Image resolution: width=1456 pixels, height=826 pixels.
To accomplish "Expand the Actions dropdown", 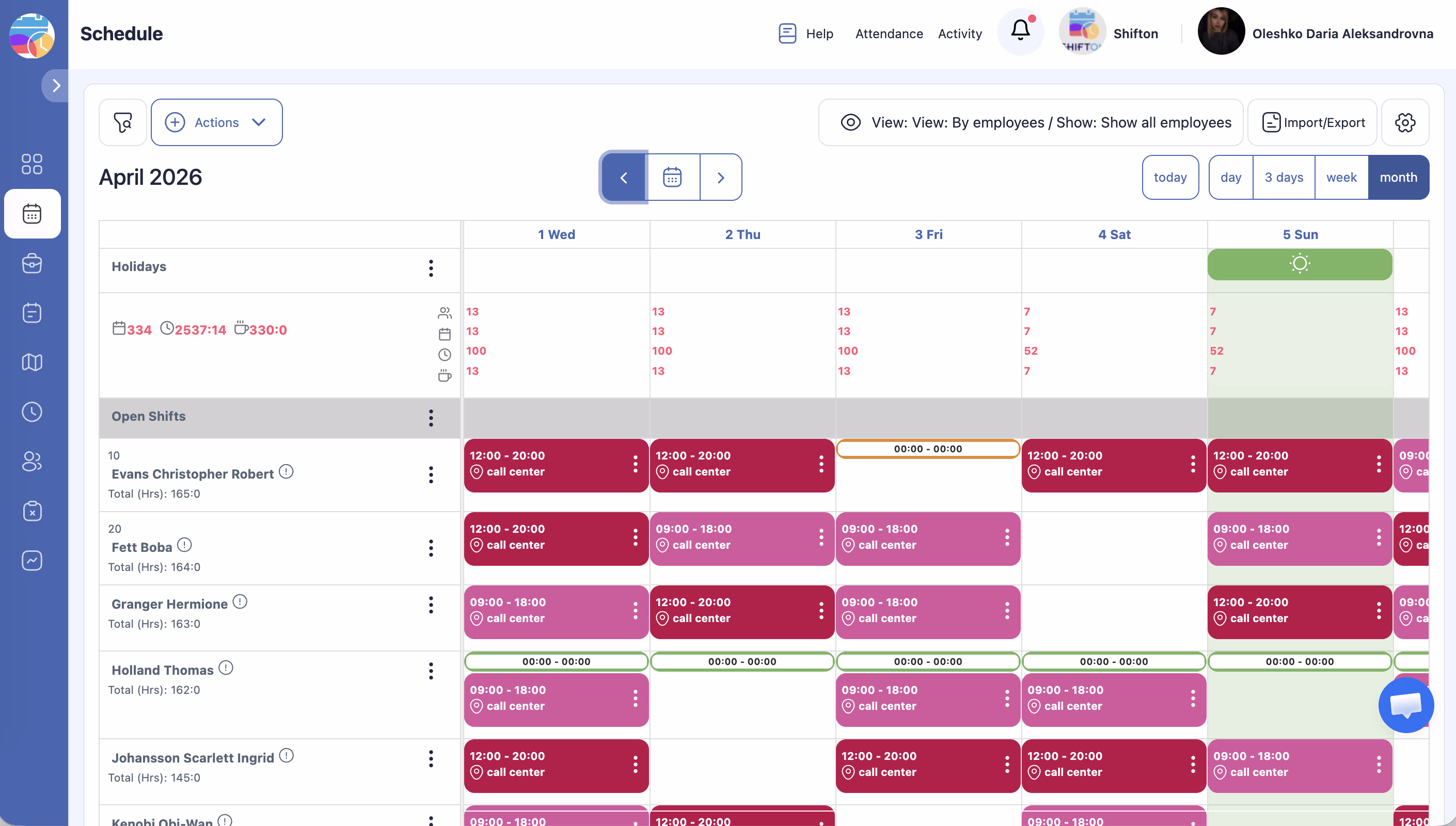I will click(x=217, y=122).
